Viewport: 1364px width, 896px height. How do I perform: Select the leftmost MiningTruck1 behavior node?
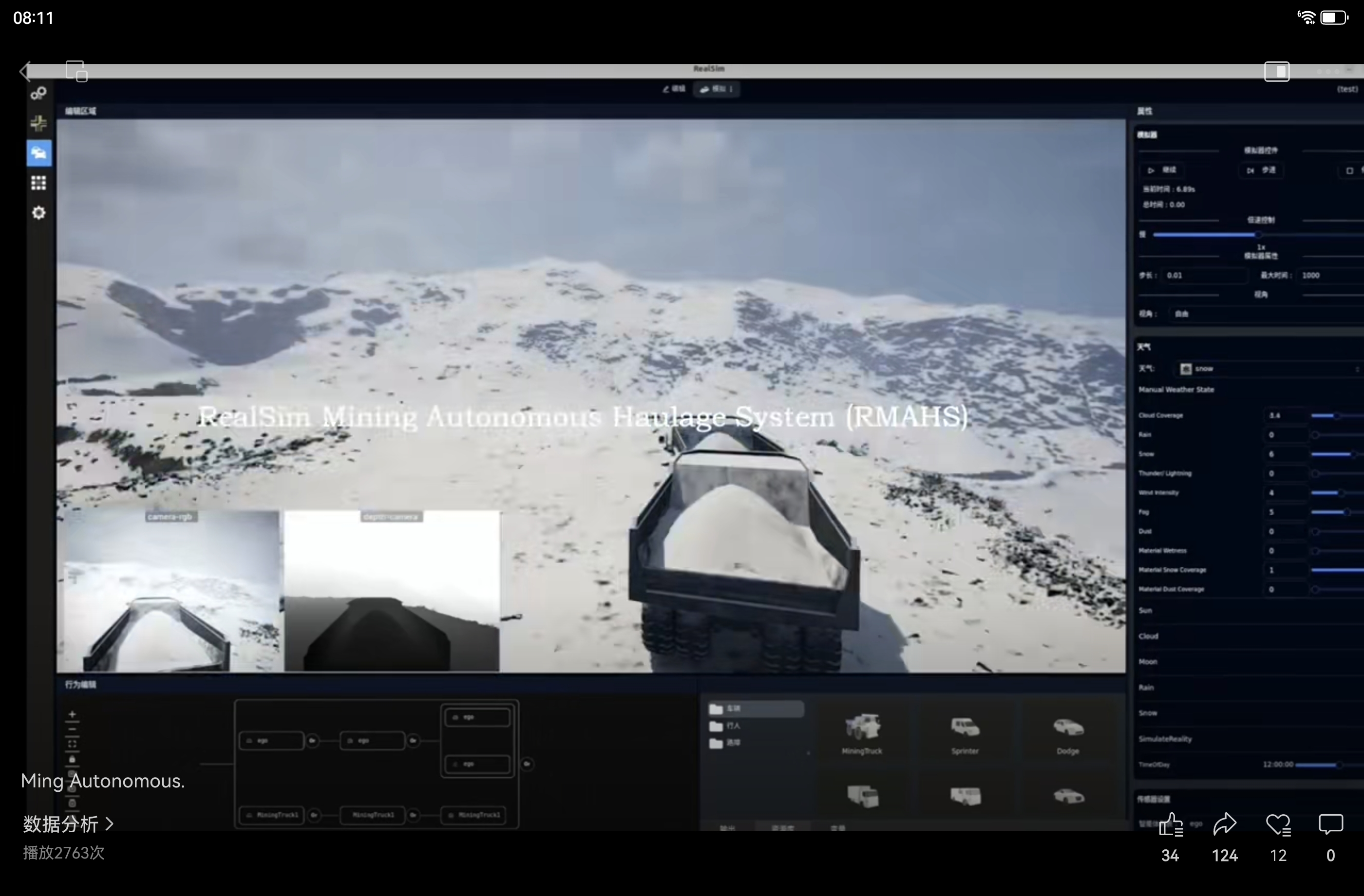[272, 815]
